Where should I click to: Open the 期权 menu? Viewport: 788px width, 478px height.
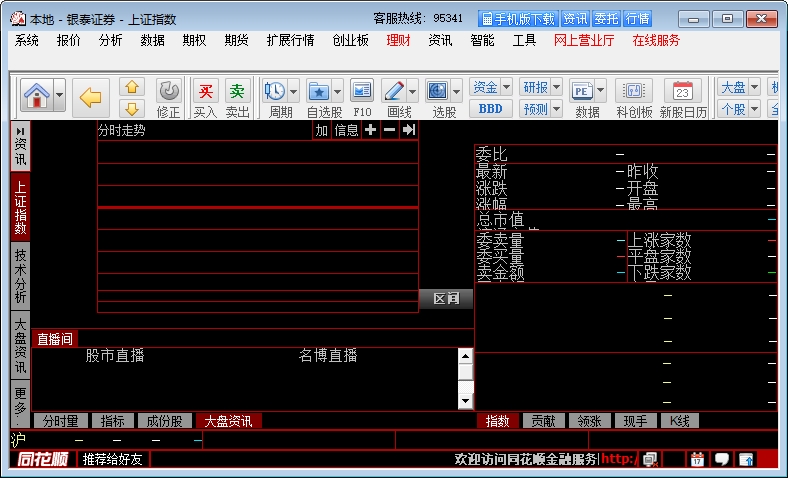pyautogui.click(x=194, y=40)
